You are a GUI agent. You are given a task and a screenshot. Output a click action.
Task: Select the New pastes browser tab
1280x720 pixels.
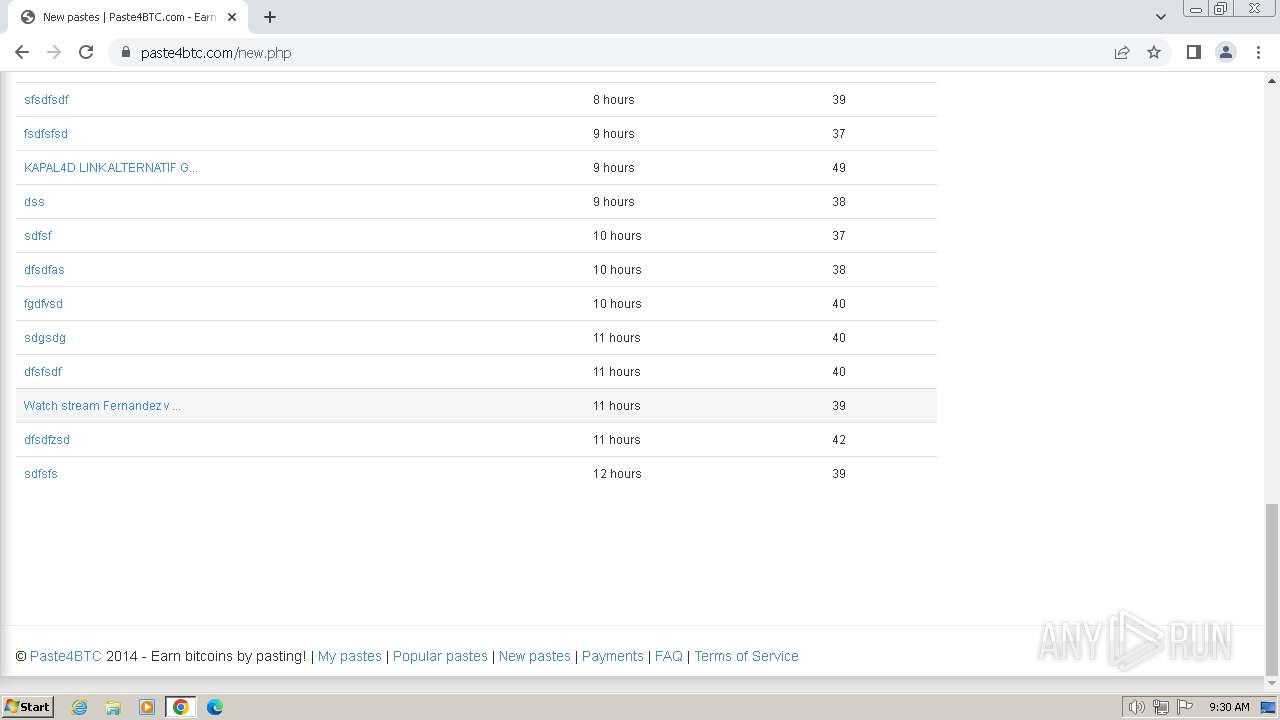click(128, 17)
